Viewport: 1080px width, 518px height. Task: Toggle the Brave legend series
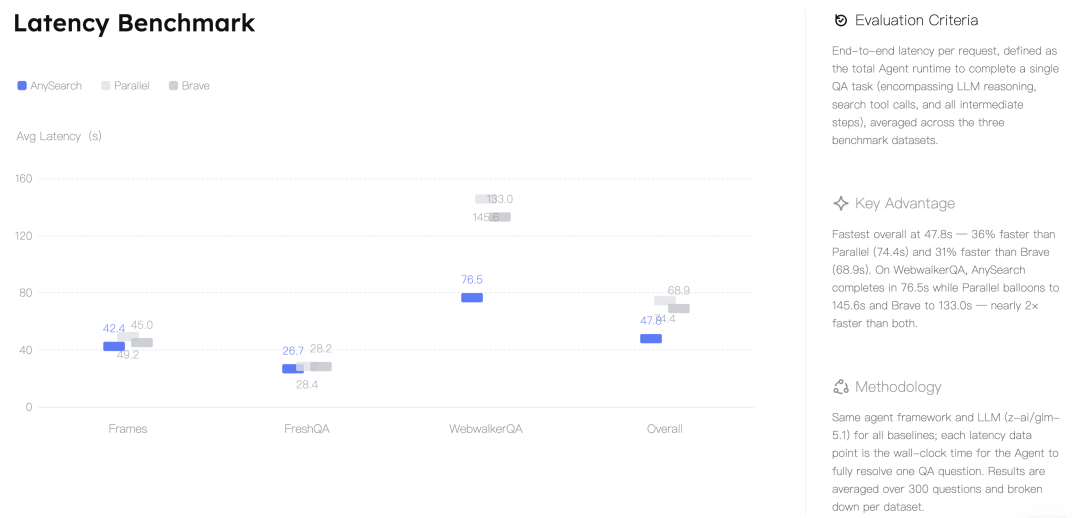(189, 85)
